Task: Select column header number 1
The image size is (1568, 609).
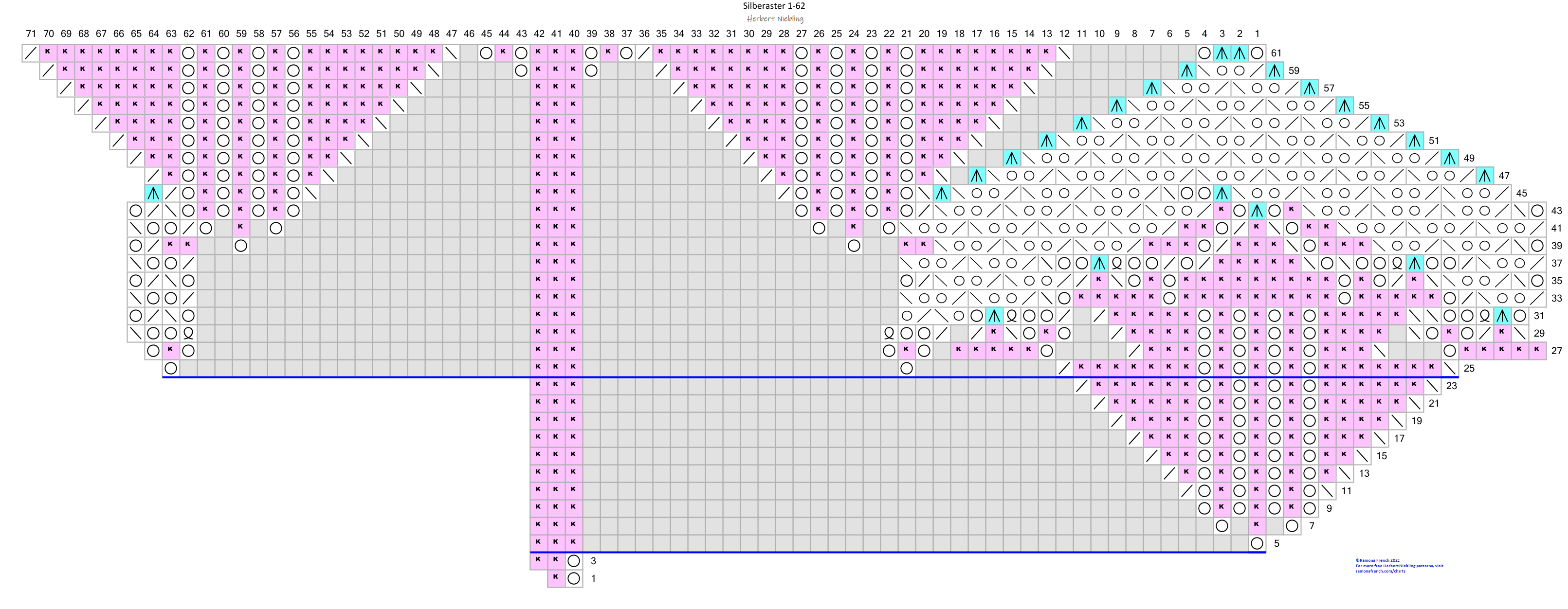Action: [1257, 34]
